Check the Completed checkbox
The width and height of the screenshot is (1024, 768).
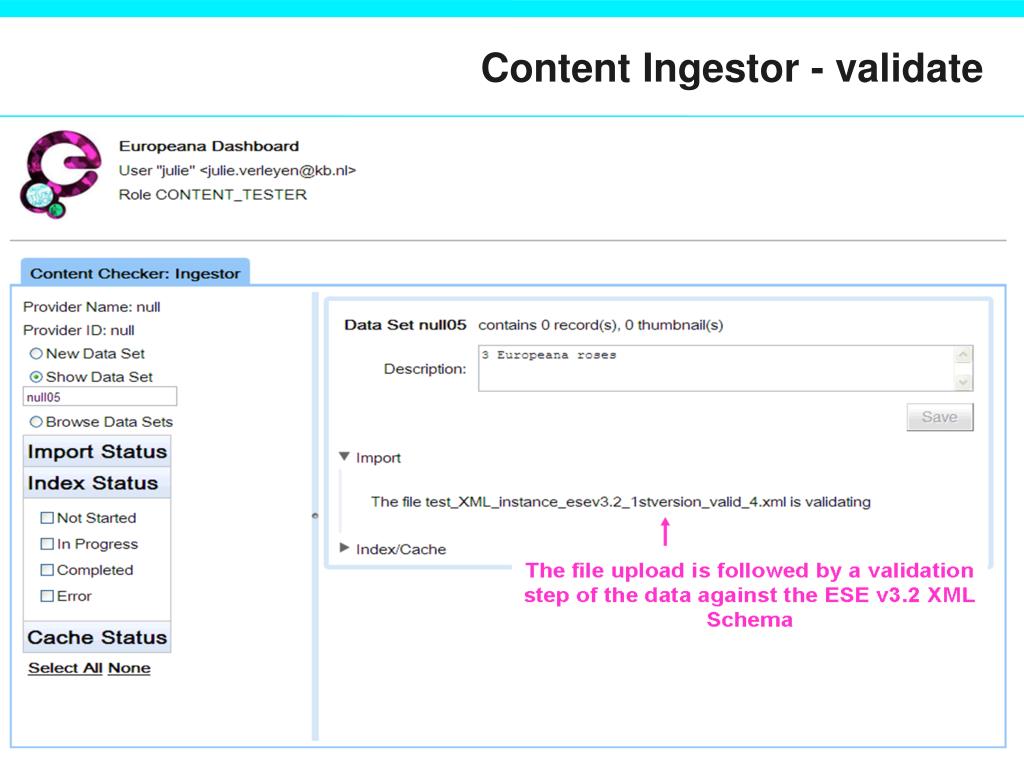pos(47,570)
